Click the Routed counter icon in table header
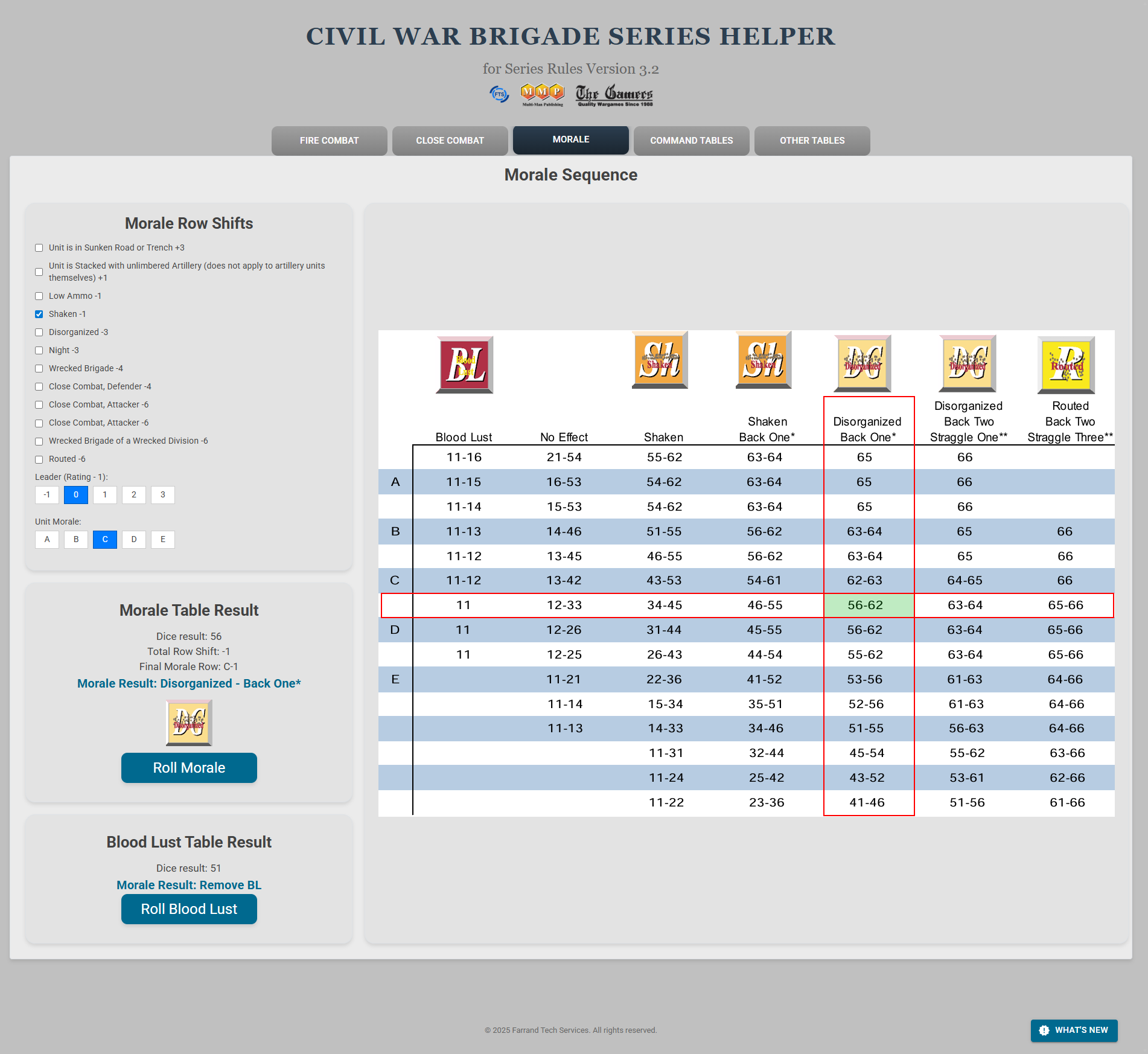The height and width of the screenshot is (1054, 1148). [x=1067, y=365]
